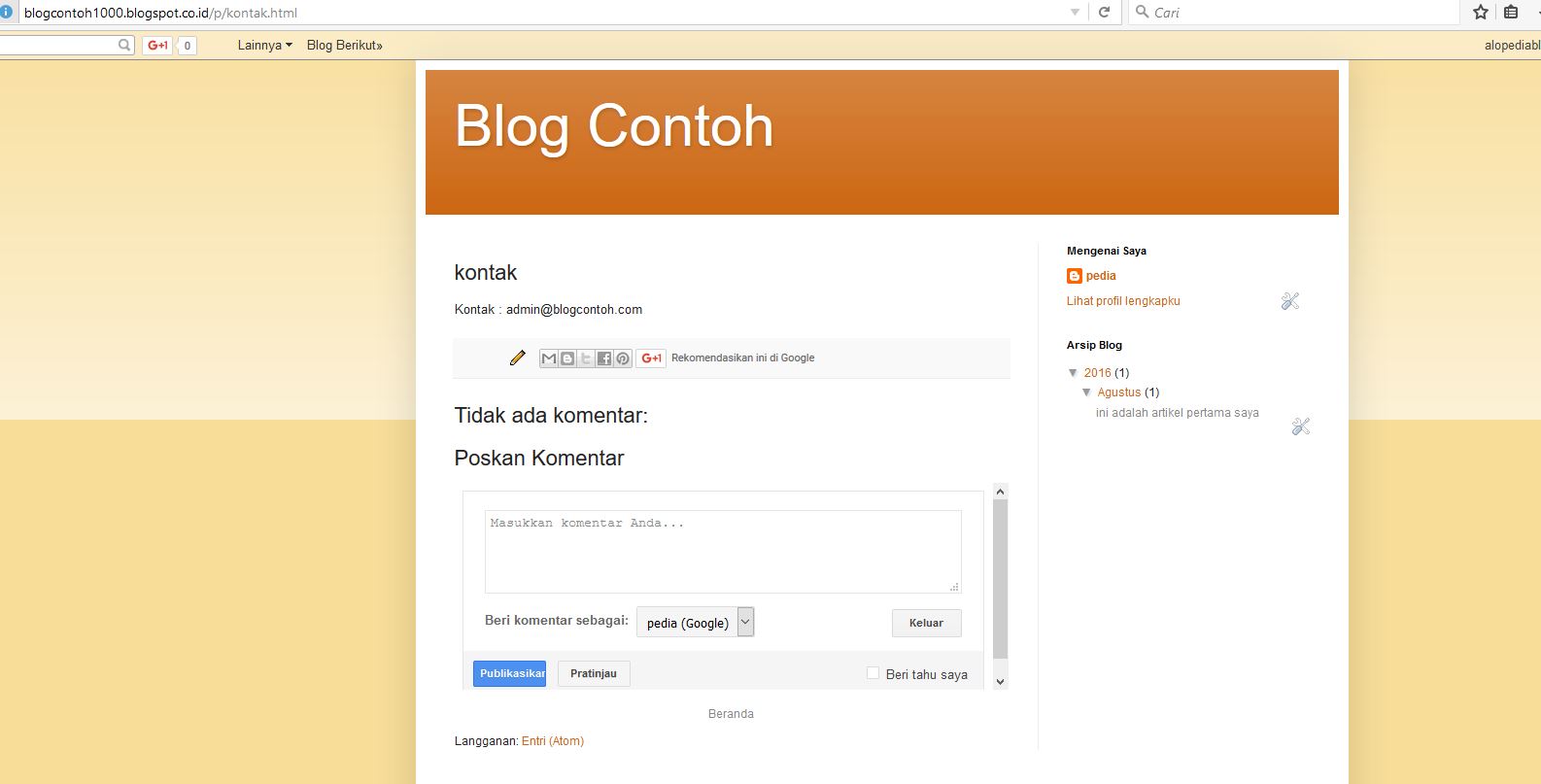Open the Lainnya menu in Blogger navbar
Screen dimensions: 1541x784
(x=264, y=46)
